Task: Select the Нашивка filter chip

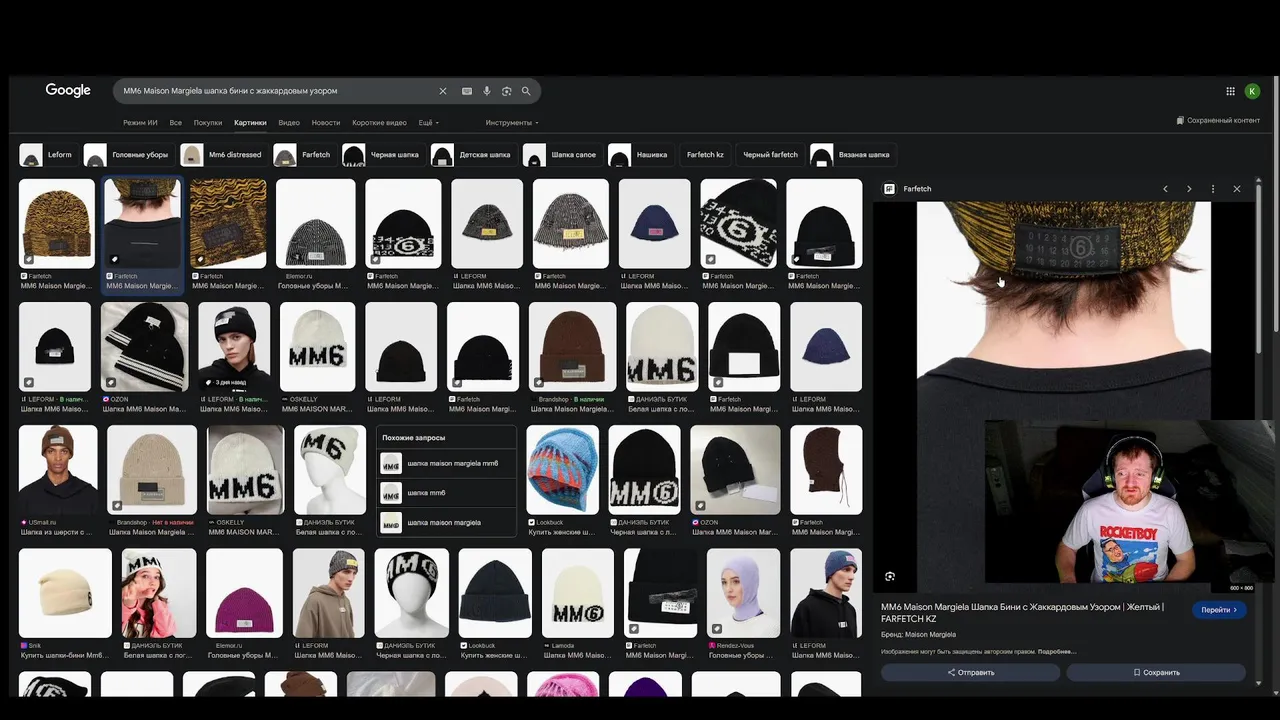Action: (x=639, y=155)
